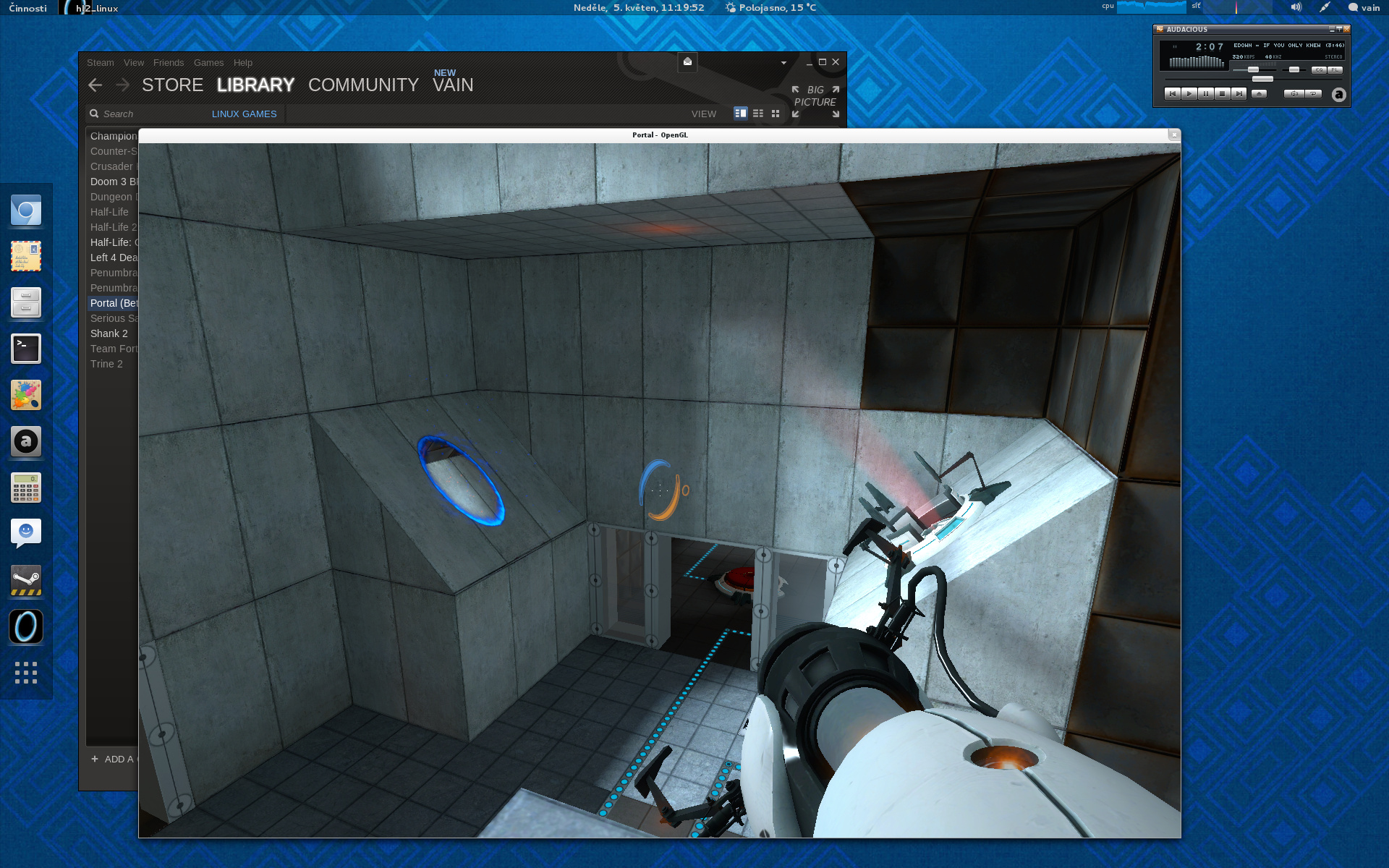This screenshot has width=1389, height=868.
Task: Stop playback in Audacious
Action: click(x=1223, y=94)
